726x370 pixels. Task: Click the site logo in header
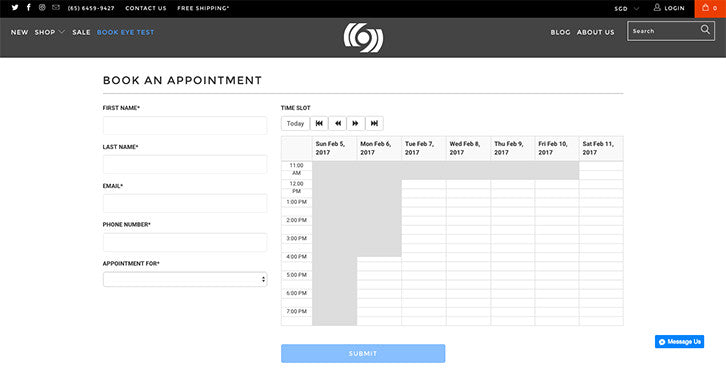click(363, 38)
